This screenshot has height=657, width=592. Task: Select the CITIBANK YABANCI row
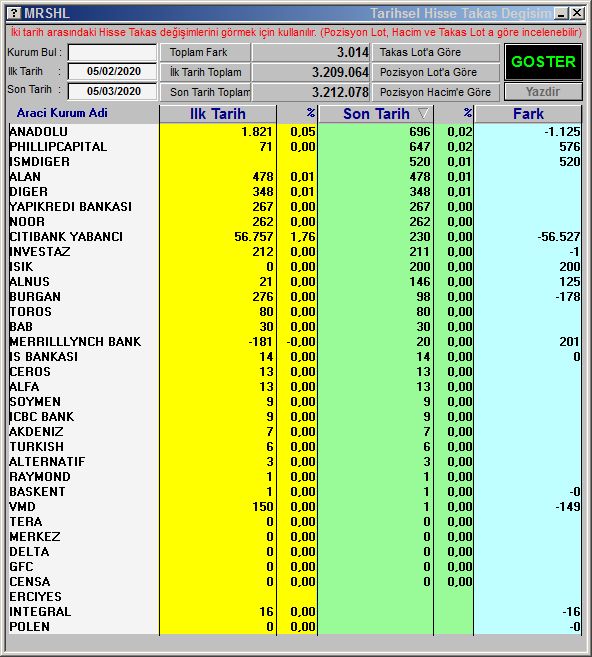[x=295, y=237]
